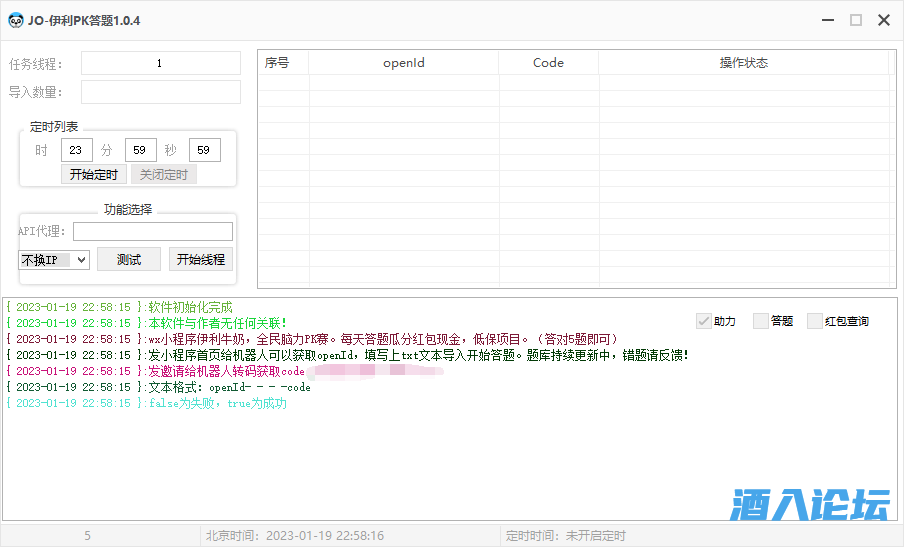Click the API代理 text field
The image size is (904, 547).
[x=152, y=232]
